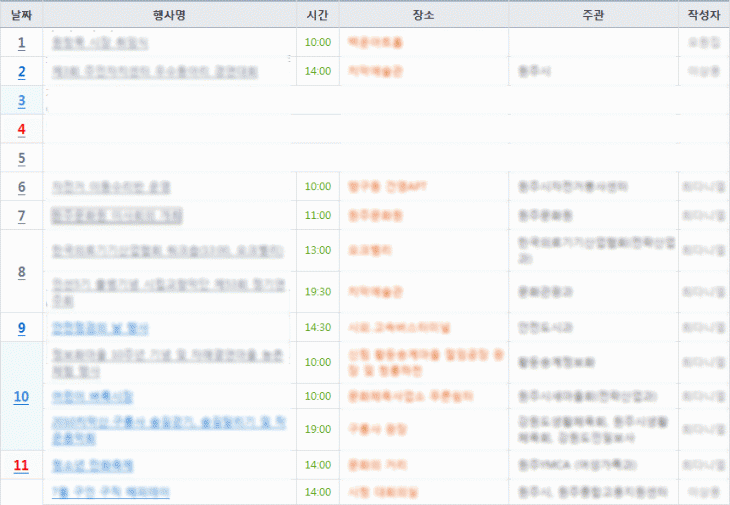
Task: Open the 14:30 event on date 9
Action: point(99,327)
